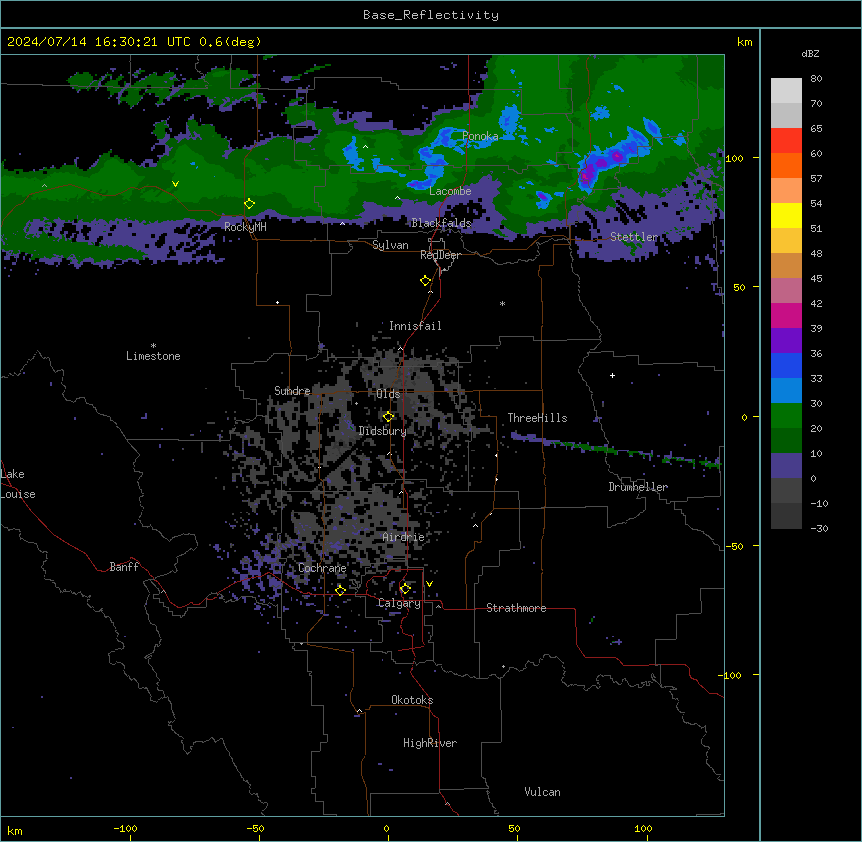Click the Base_Reflectivity title
The width and height of the screenshot is (862, 842).
pyautogui.click(x=431, y=15)
